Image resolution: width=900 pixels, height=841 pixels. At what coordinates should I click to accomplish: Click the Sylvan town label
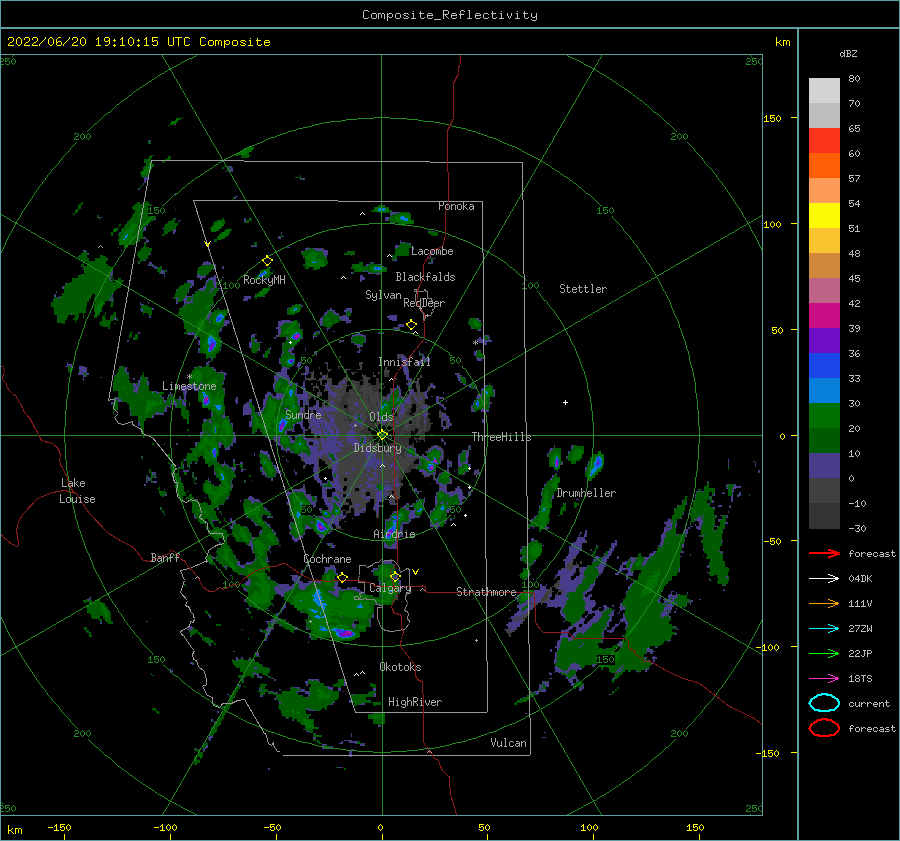click(383, 295)
